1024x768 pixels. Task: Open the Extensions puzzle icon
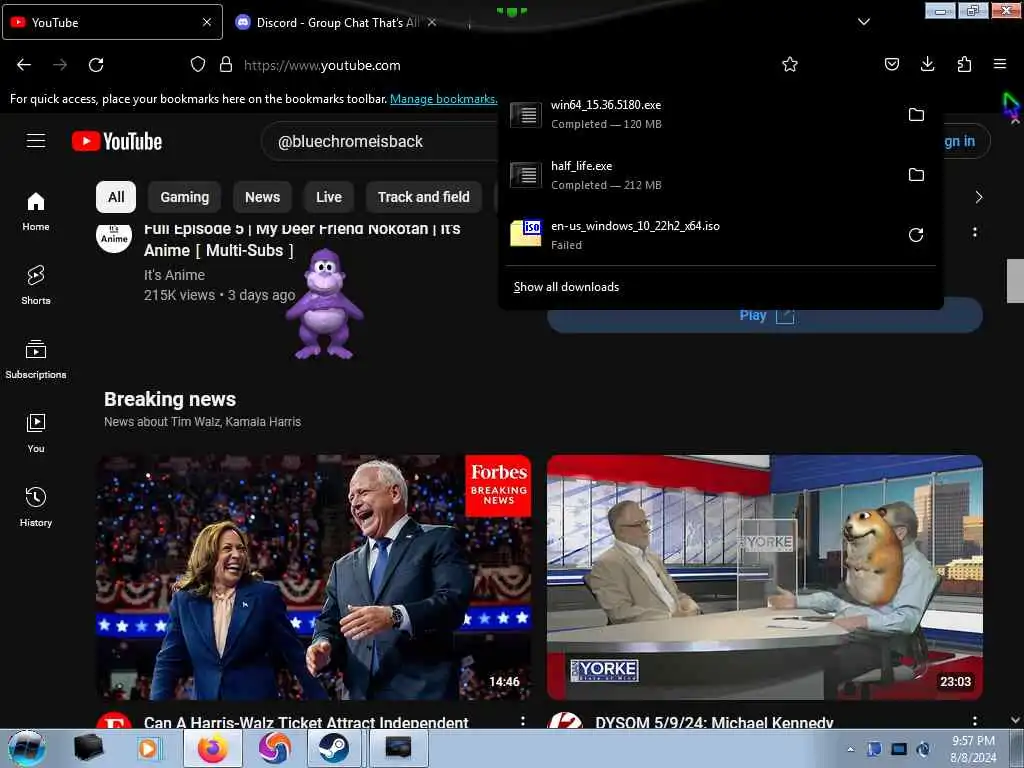point(964,64)
